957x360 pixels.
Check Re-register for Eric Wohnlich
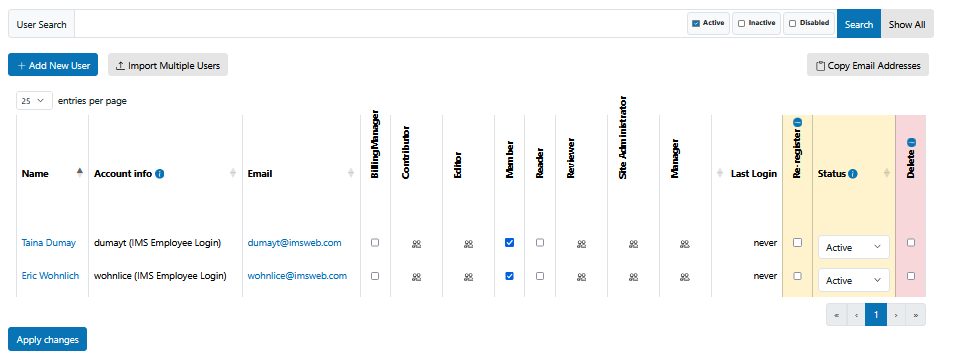tap(797, 276)
